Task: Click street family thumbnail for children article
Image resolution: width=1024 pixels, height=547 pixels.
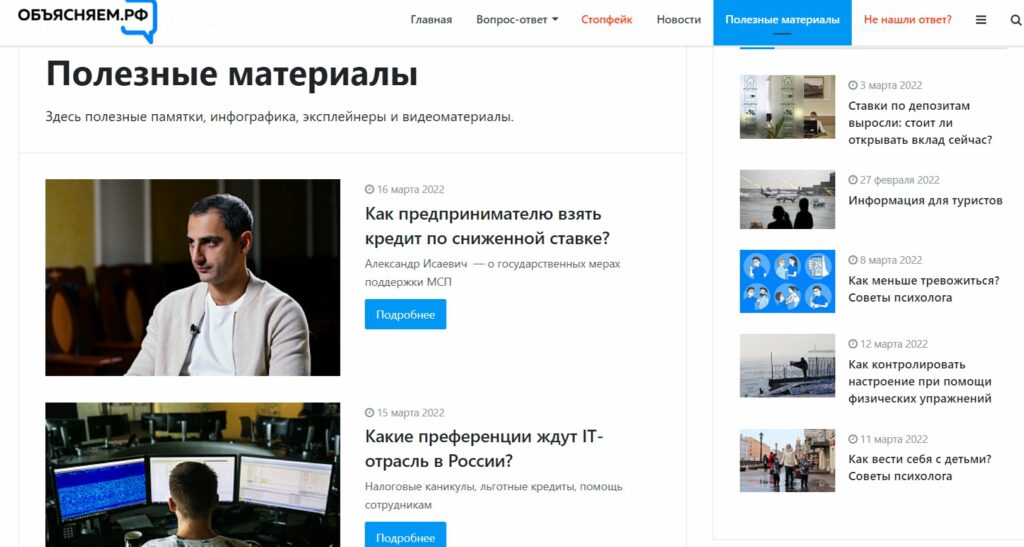Action: [x=787, y=460]
